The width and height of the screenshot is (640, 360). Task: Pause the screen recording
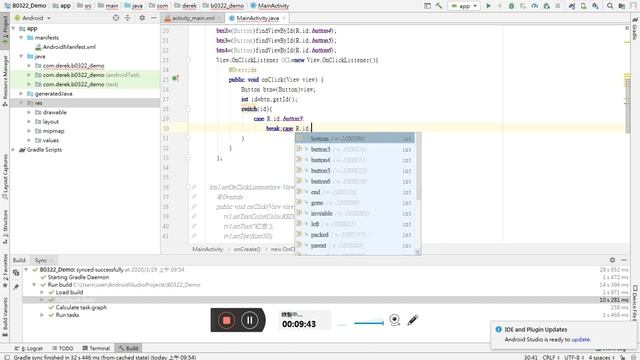pyautogui.click(x=249, y=320)
